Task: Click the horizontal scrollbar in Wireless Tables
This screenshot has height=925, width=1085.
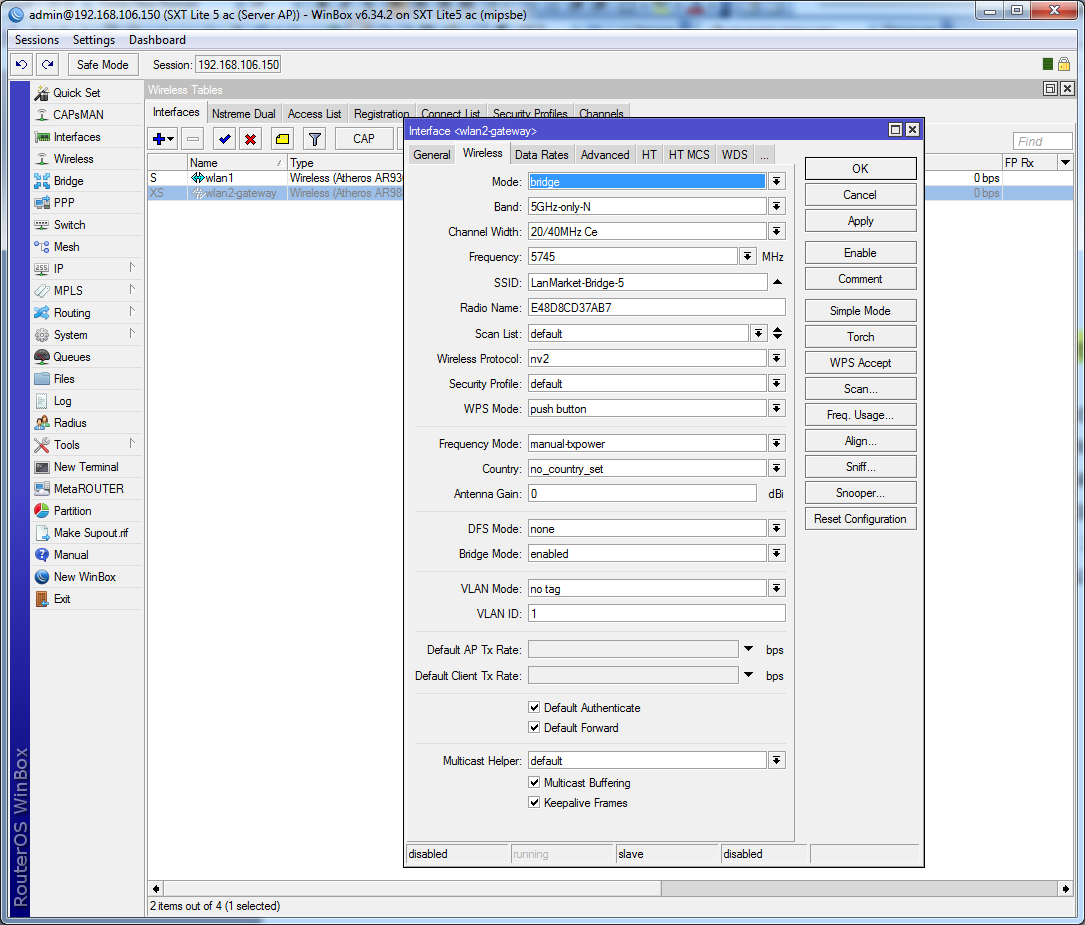Action: tap(410, 888)
